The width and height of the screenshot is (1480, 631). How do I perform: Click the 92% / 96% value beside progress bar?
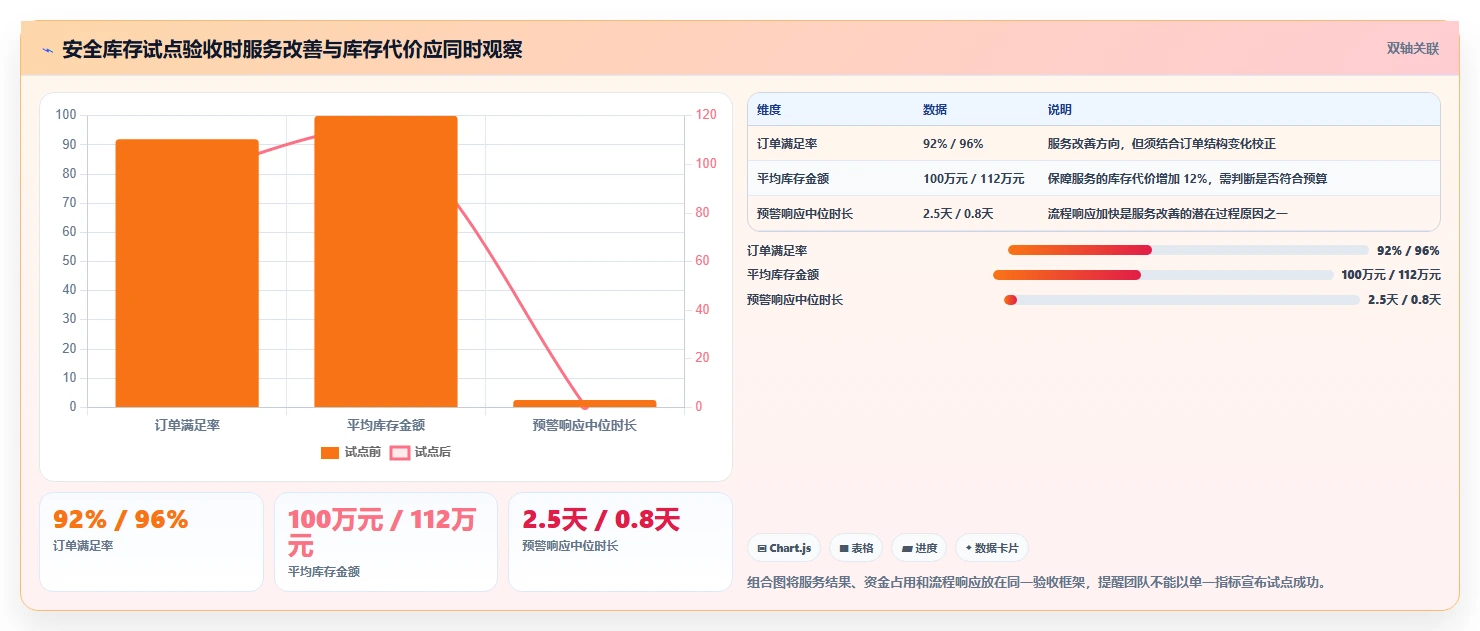(x=1408, y=251)
